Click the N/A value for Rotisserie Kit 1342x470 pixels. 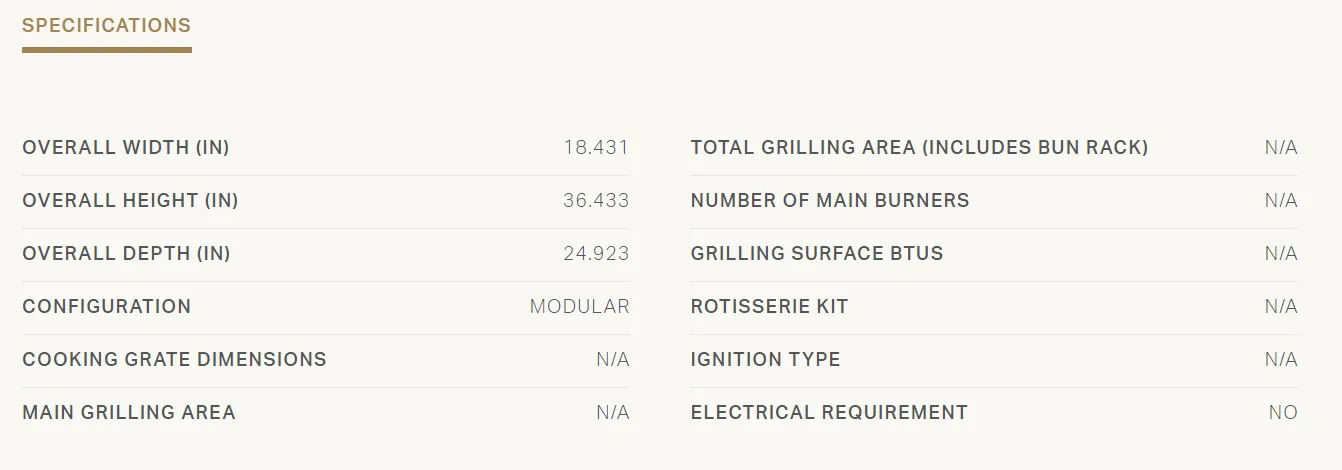[x=1281, y=307]
